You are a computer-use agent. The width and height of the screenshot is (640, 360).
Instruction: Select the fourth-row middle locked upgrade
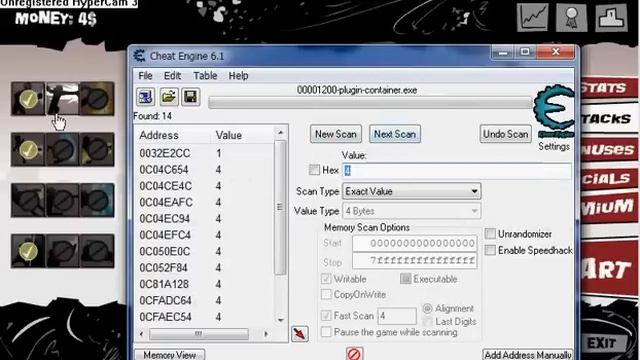pos(62,251)
